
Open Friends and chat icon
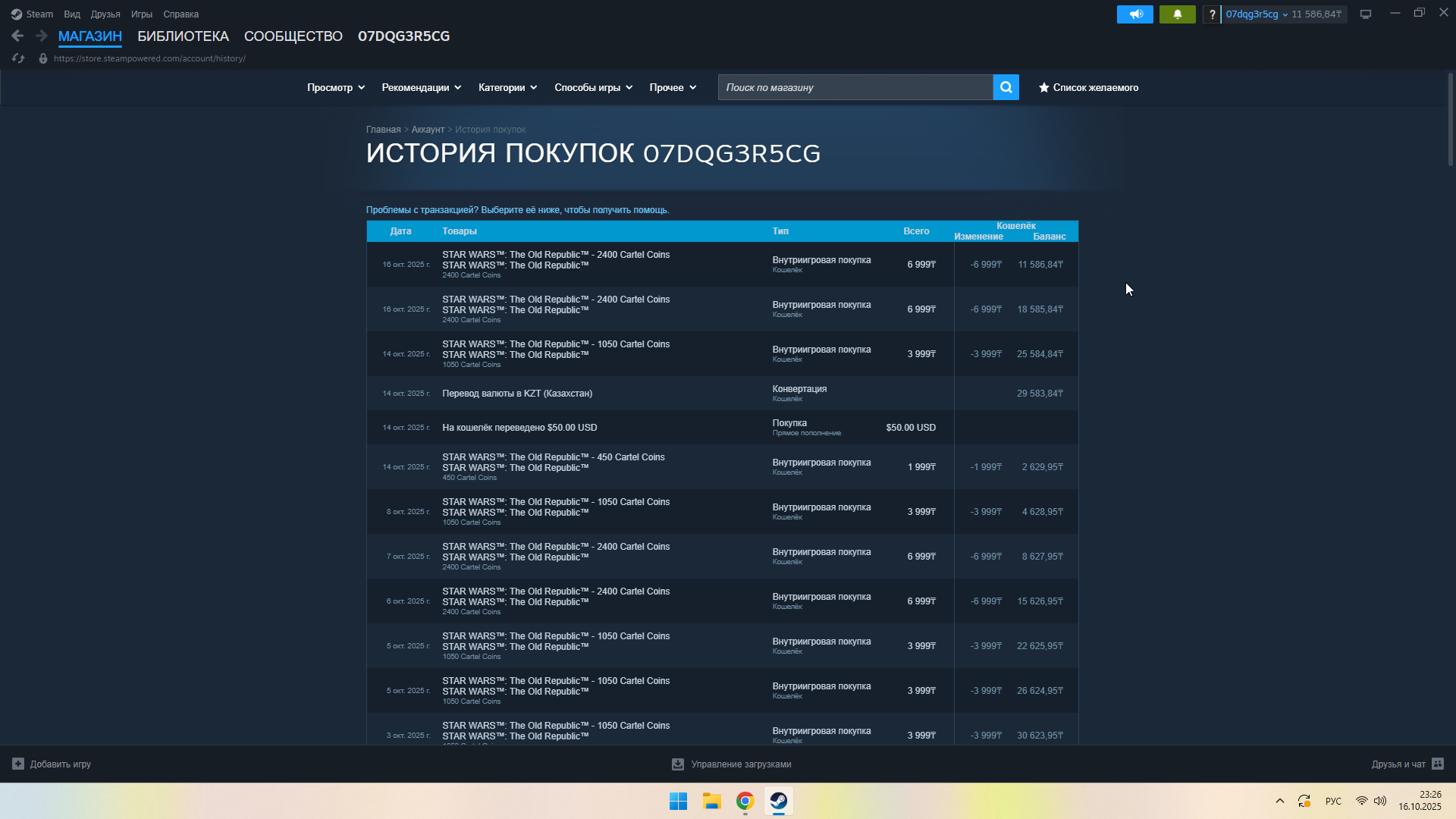1438,764
